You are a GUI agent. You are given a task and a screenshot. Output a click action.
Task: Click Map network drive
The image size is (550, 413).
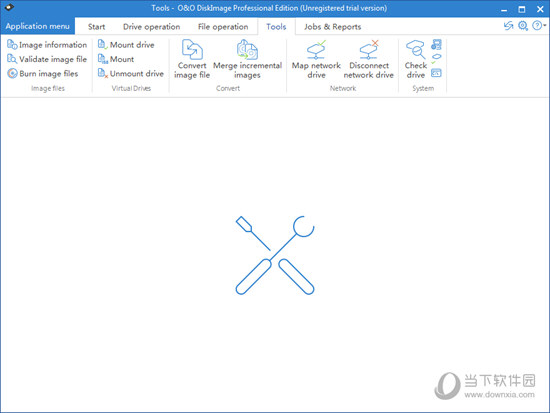(316, 59)
